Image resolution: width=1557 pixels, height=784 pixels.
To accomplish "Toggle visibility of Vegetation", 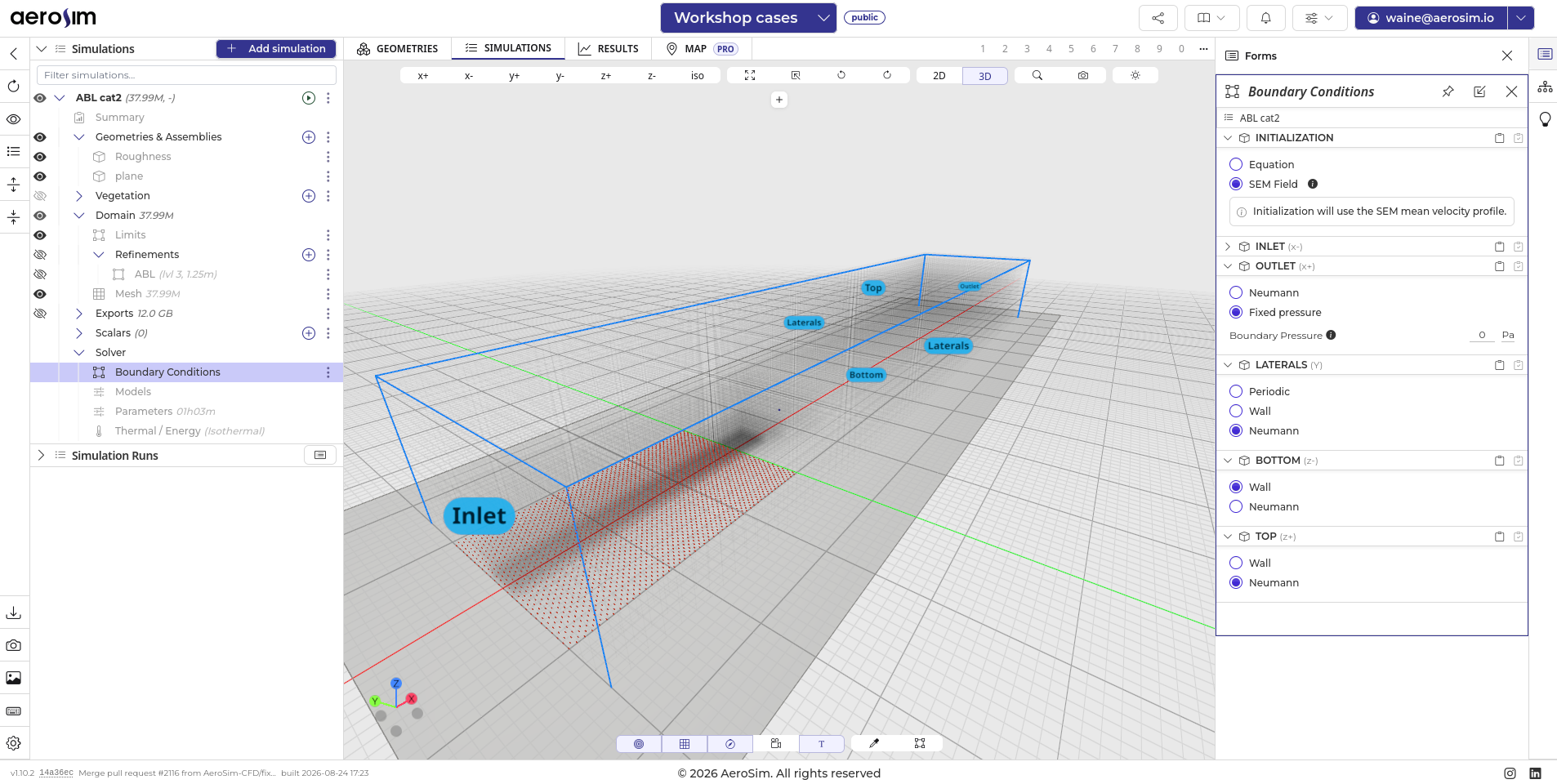I will tap(40, 196).
